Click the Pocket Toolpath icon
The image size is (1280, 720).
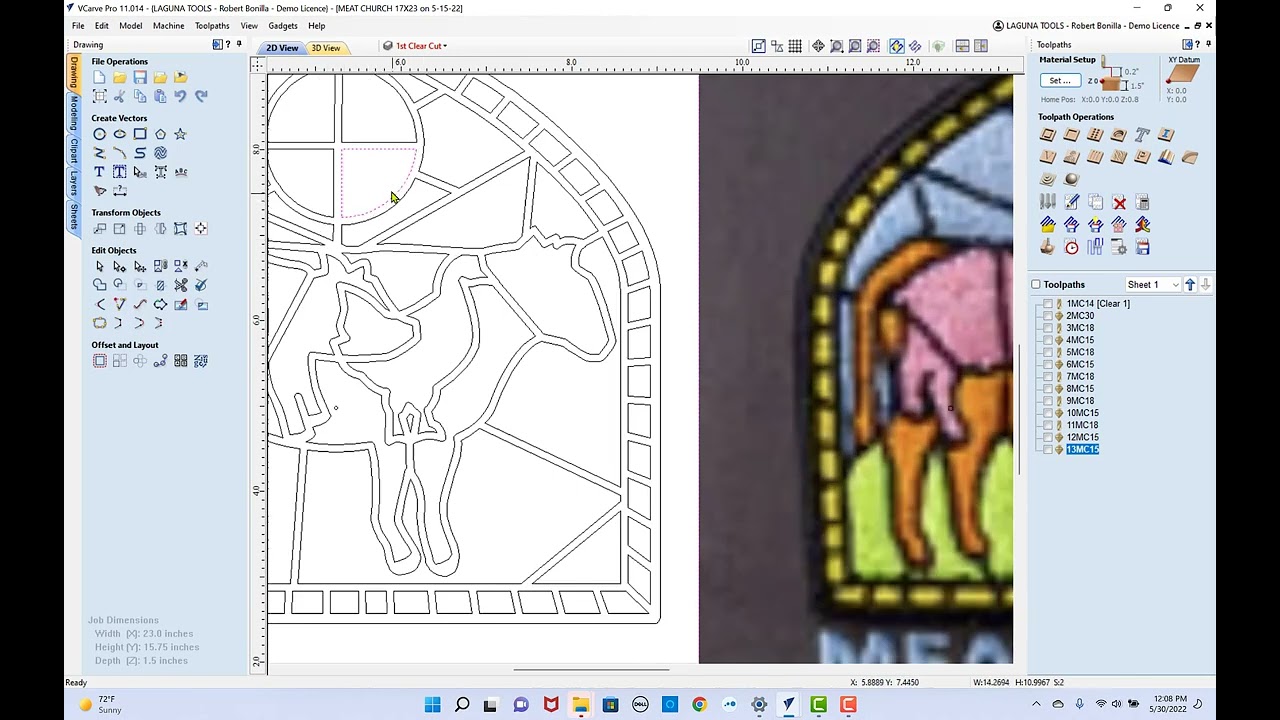pos(1071,134)
